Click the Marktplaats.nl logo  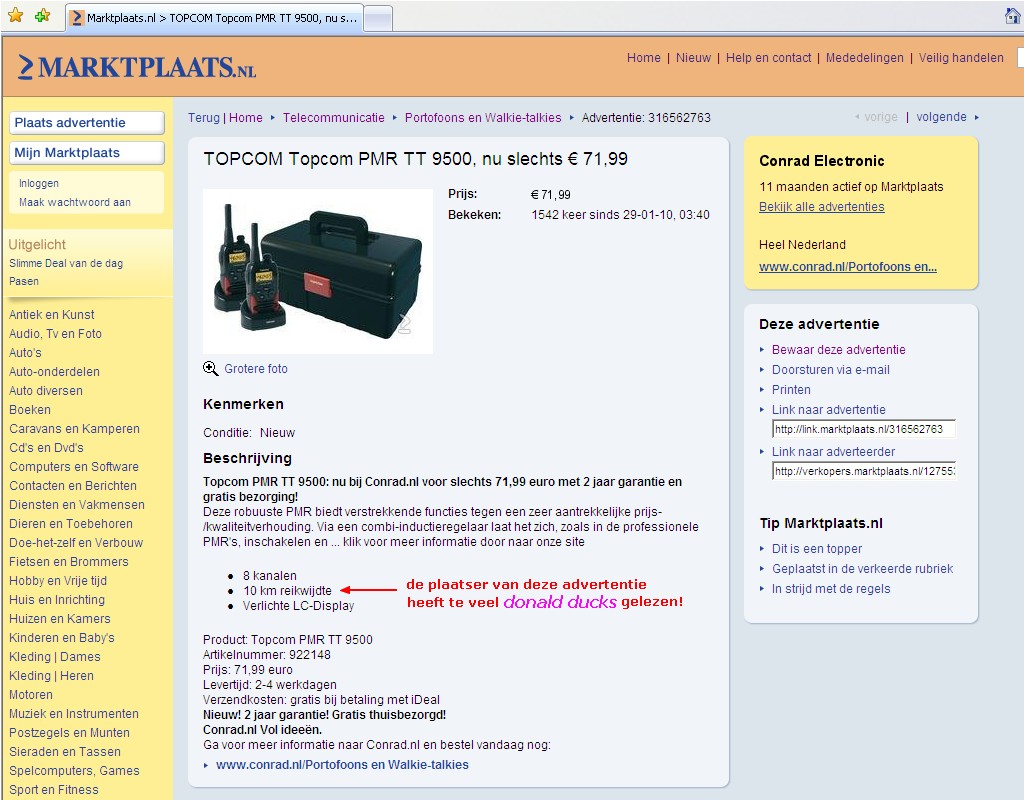136,67
